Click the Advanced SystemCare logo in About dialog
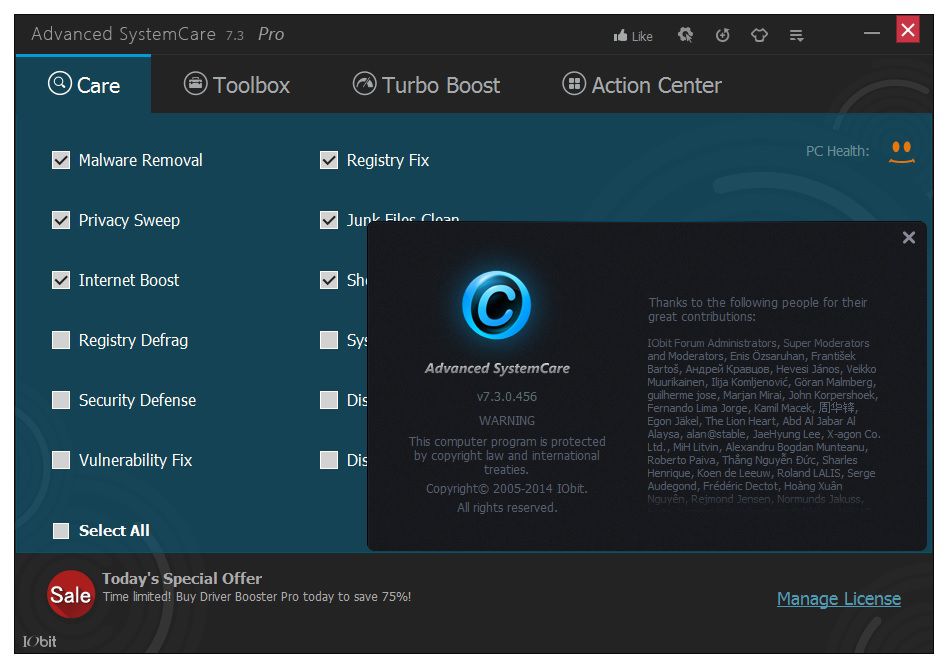 (x=496, y=304)
